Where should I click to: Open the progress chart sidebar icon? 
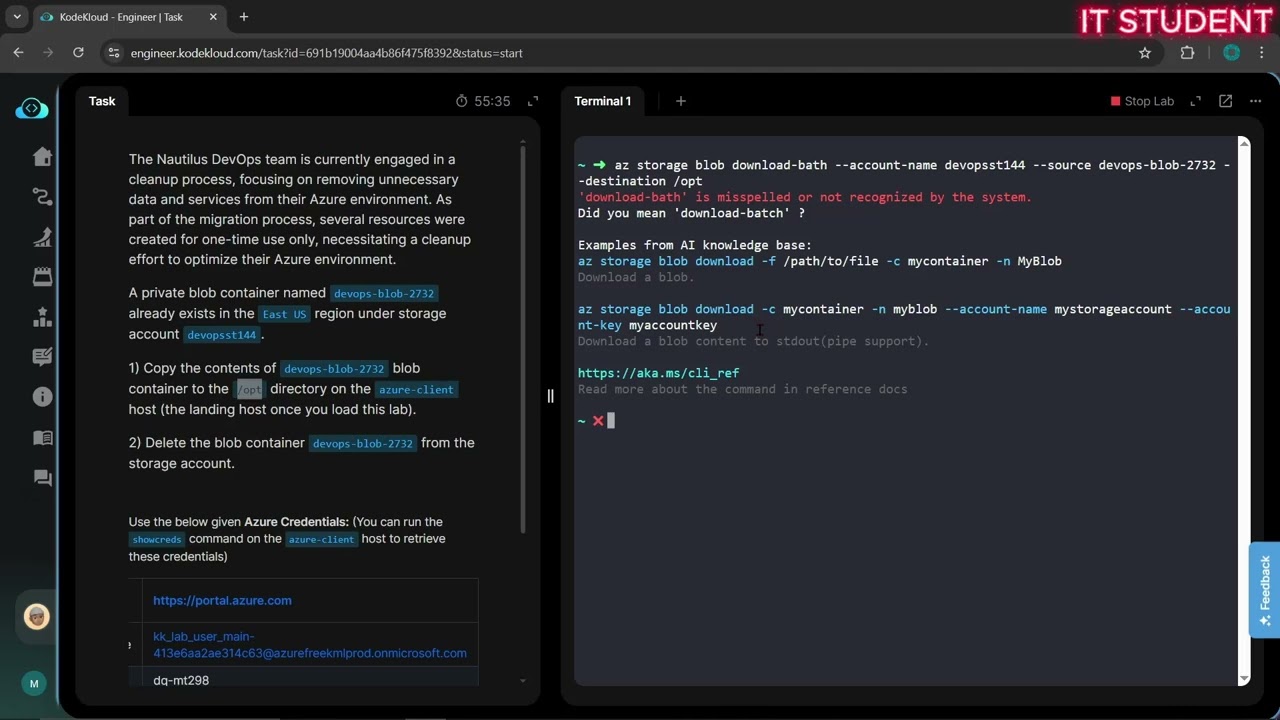pos(42,237)
